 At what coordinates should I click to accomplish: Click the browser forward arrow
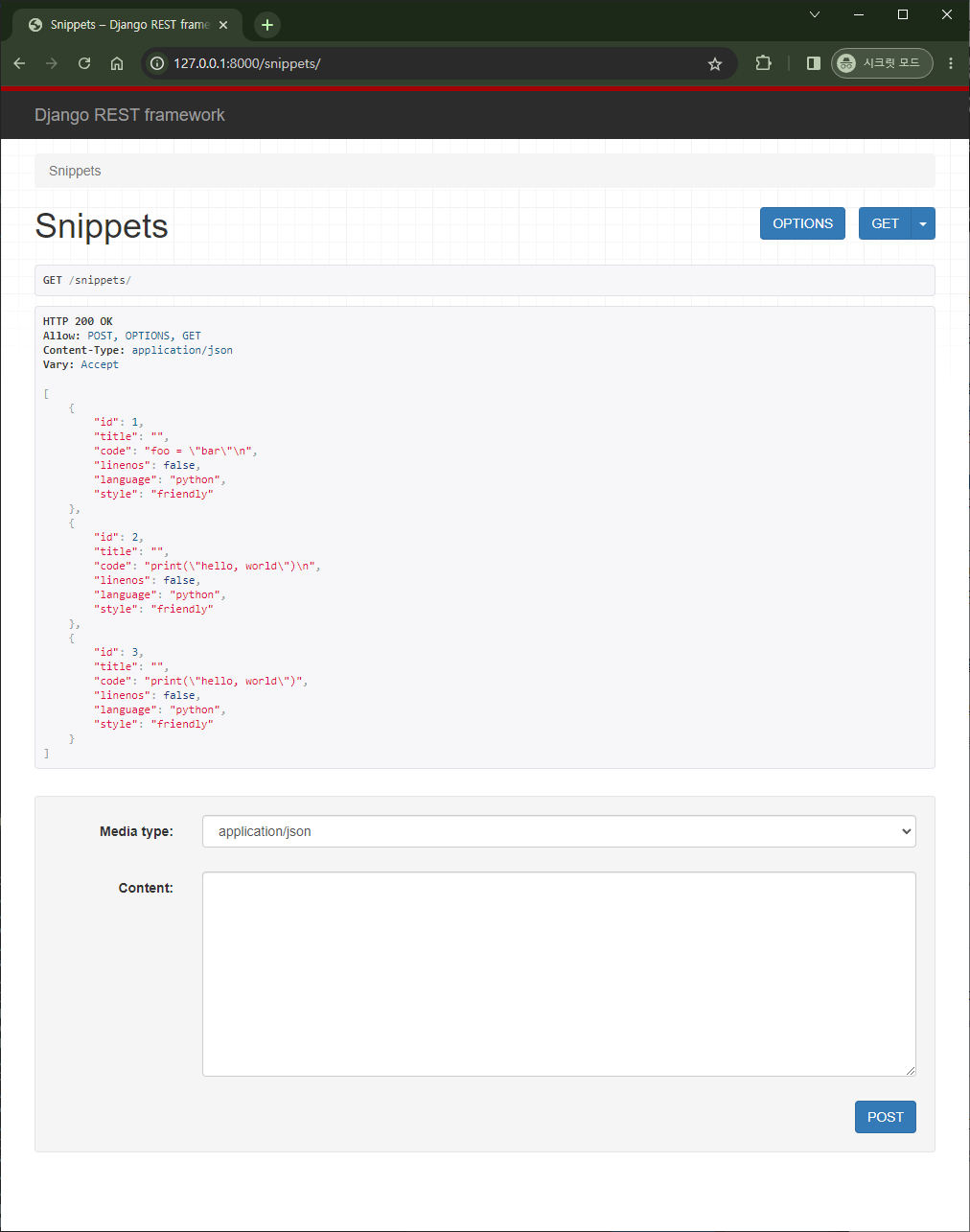click(x=52, y=63)
